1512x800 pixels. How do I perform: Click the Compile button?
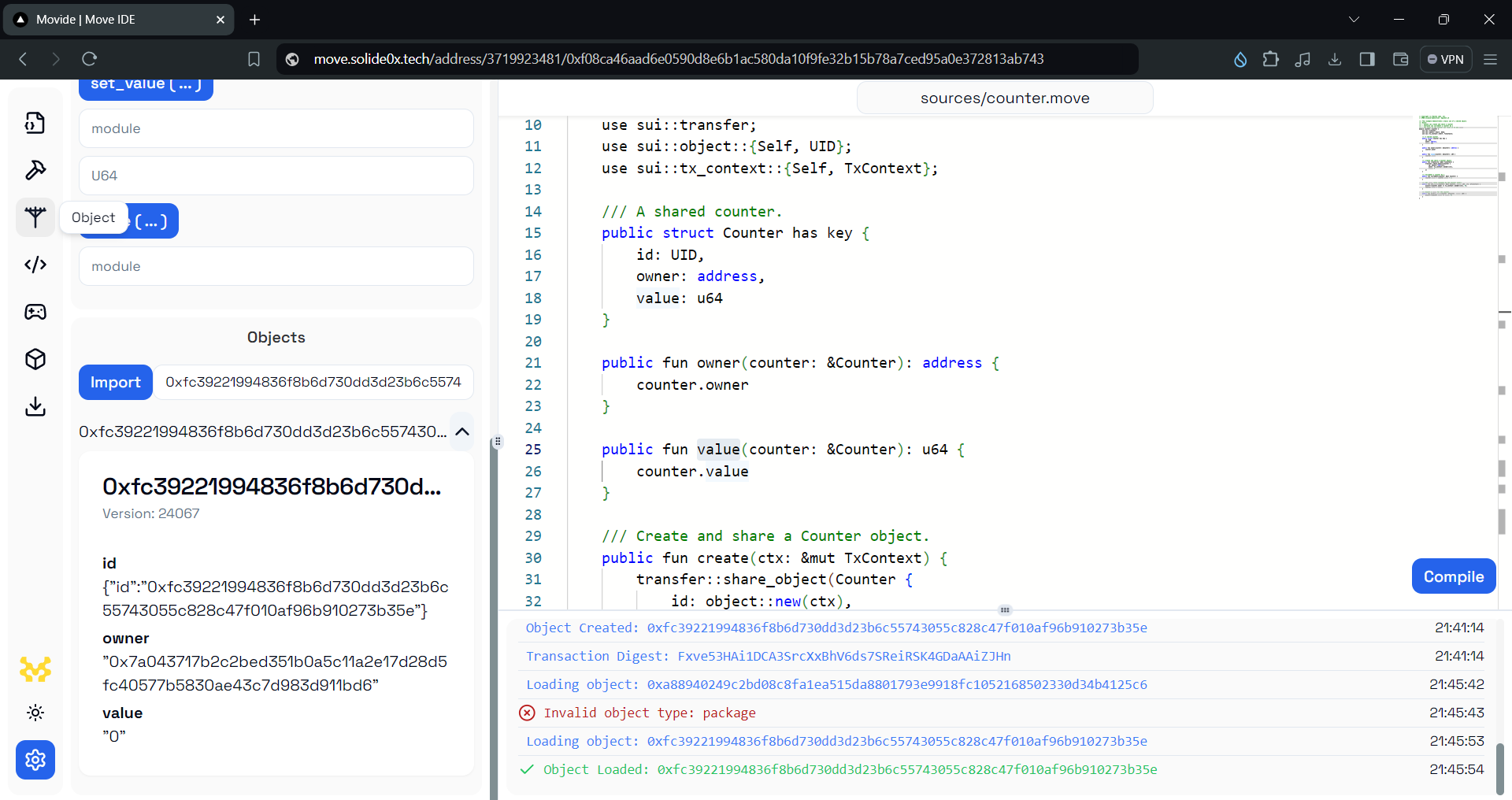tap(1453, 576)
